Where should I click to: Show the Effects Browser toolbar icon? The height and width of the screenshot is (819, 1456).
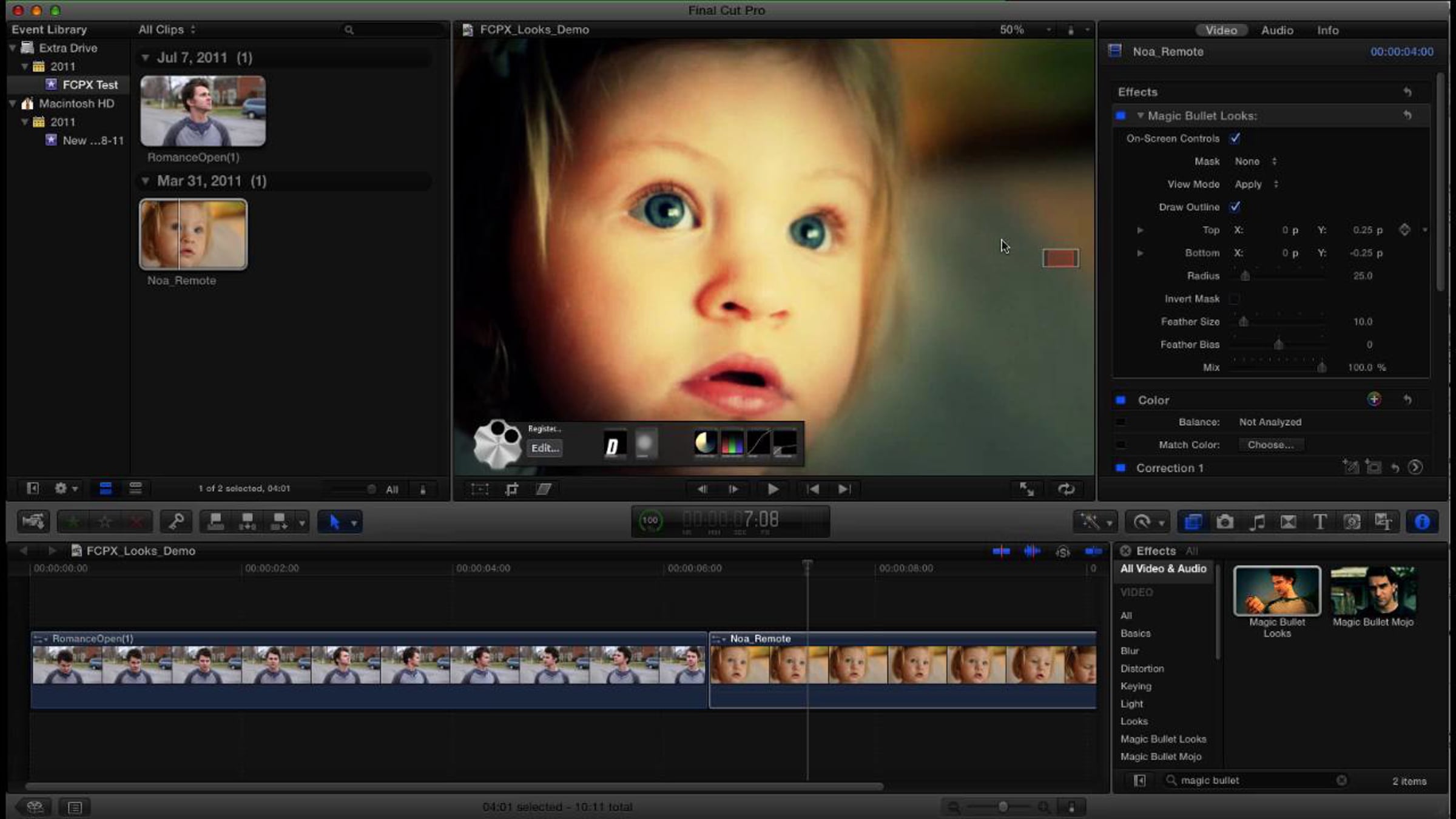(1193, 521)
